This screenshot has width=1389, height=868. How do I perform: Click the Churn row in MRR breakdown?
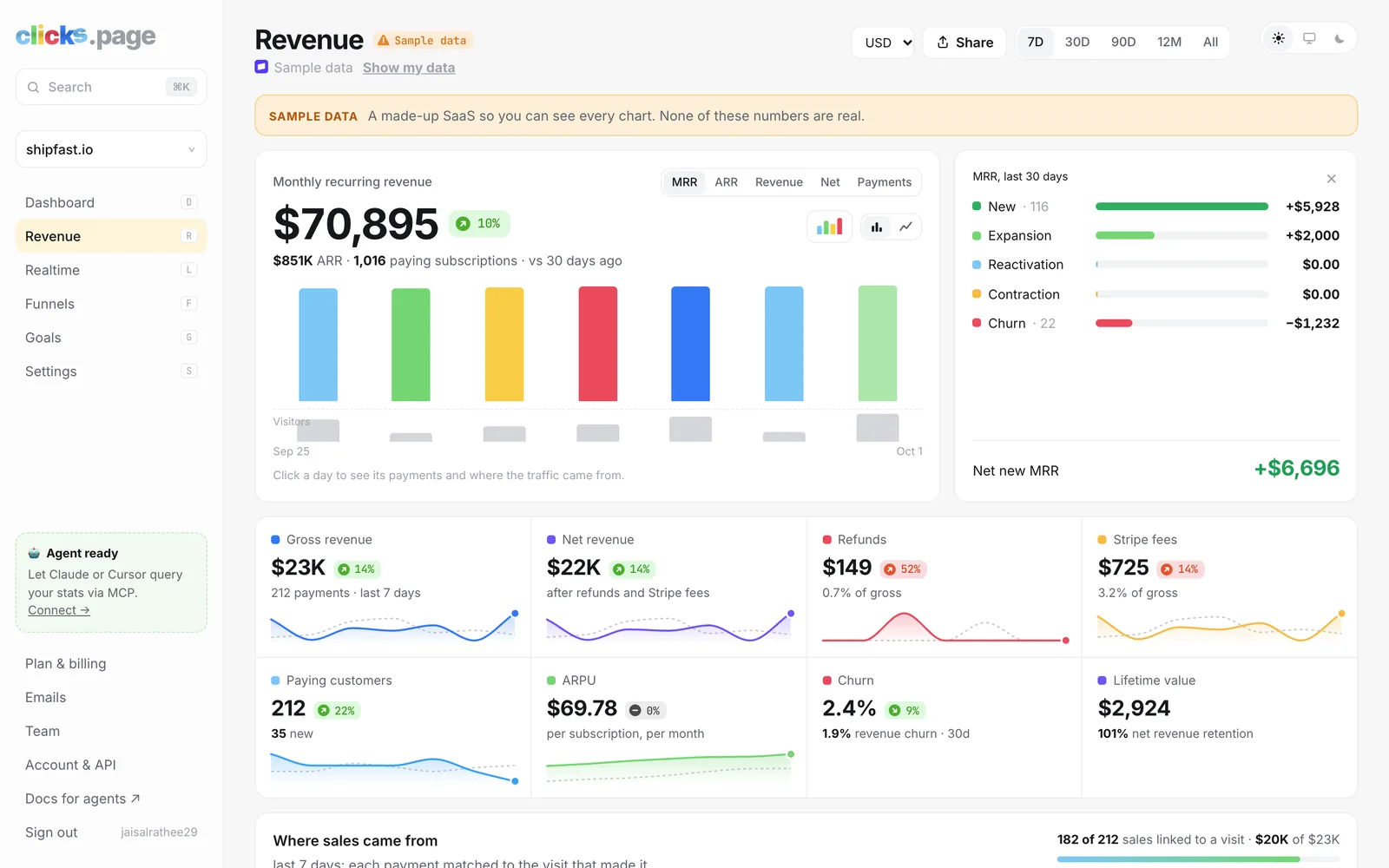(1155, 323)
